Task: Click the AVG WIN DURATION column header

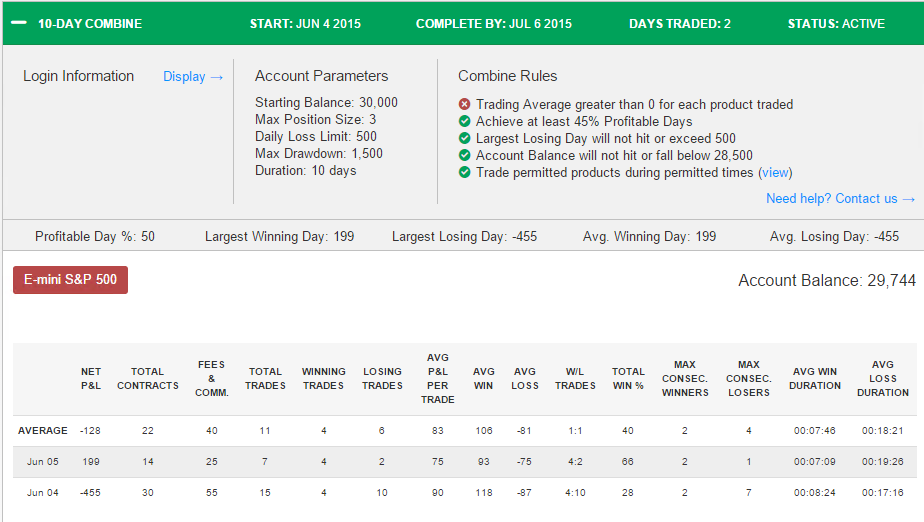Action: (815, 378)
